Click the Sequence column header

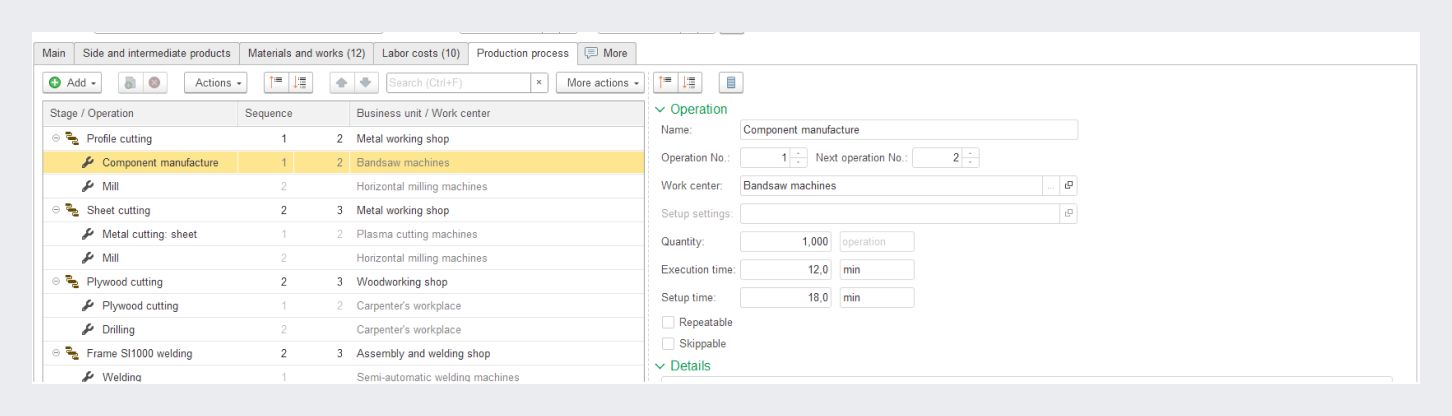pyautogui.click(x=293, y=114)
